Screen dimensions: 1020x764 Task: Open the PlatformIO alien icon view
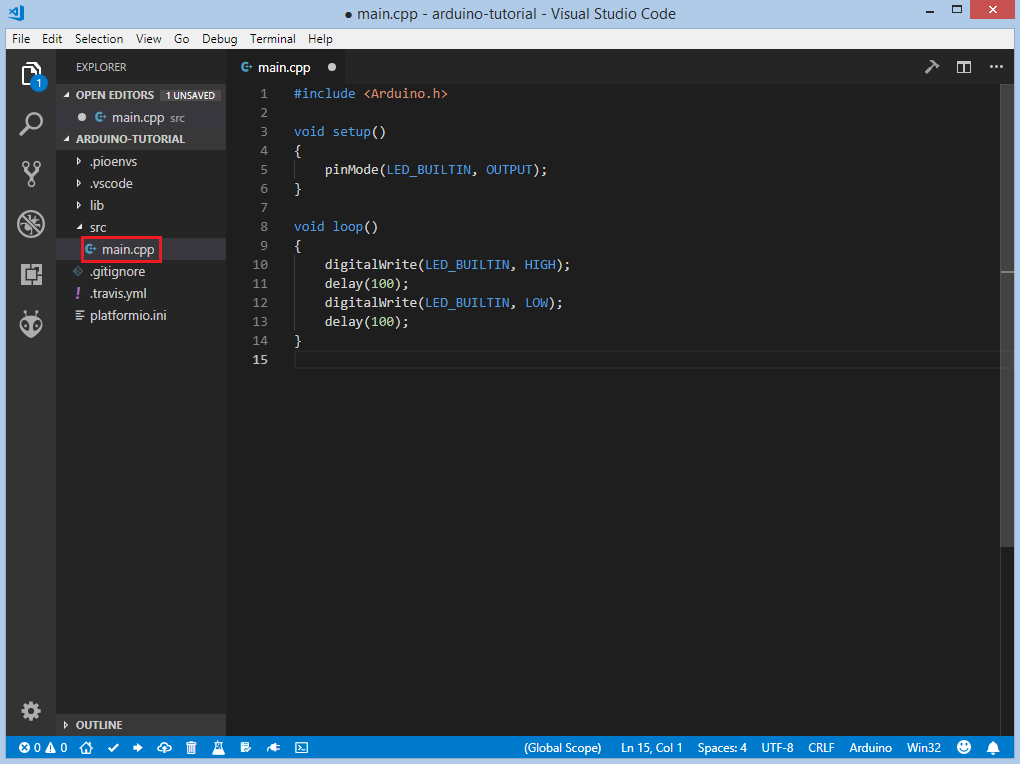[31, 323]
